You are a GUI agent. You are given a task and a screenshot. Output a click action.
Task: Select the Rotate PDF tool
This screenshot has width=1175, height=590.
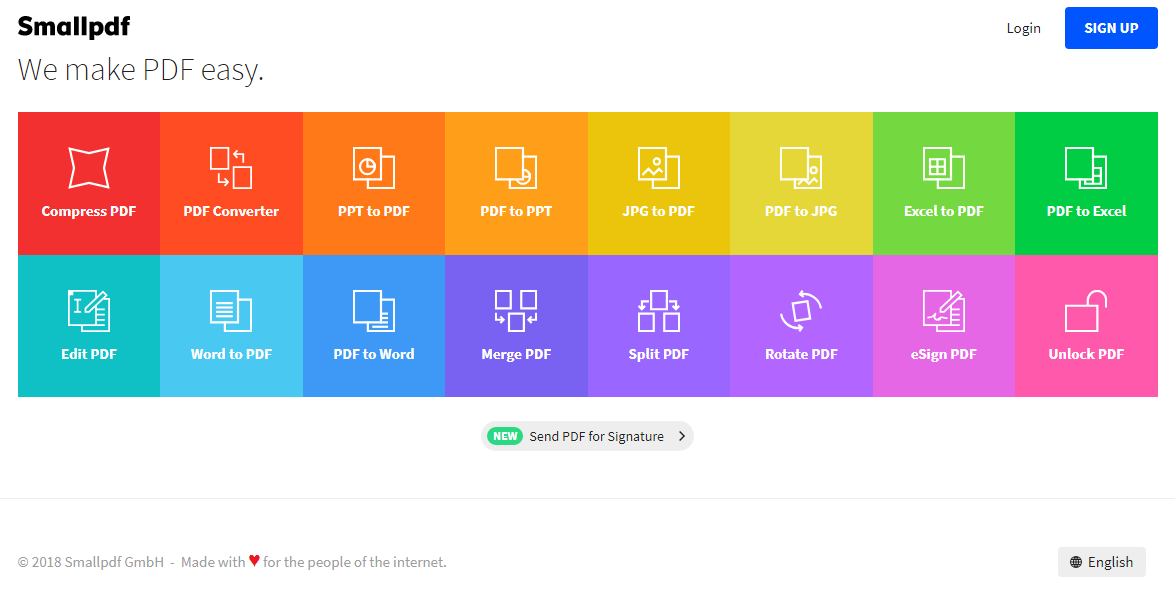[801, 326]
